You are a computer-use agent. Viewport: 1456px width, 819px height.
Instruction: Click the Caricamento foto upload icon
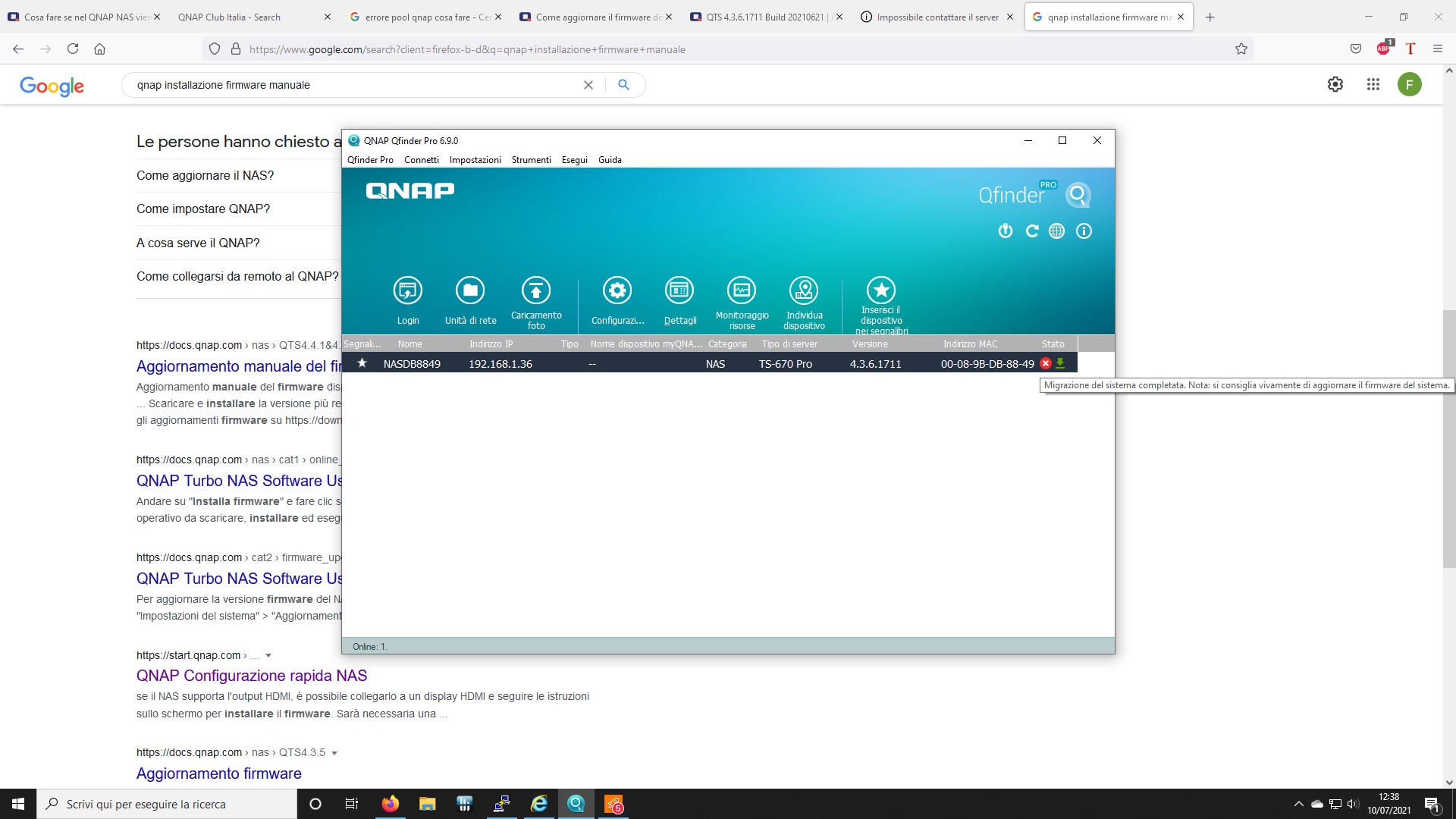[536, 290]
